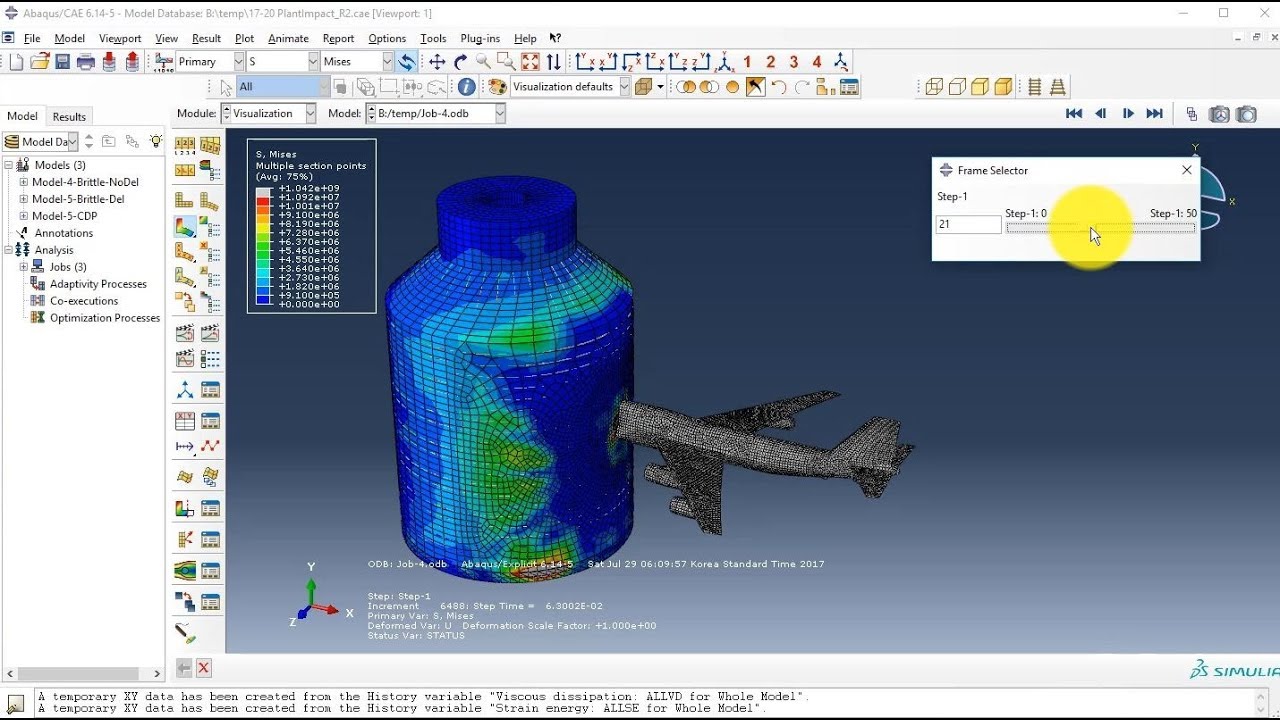The height and width of the screenshot is (720, 1280).
Task: Open the Module dropdown showing Visualization
Action: (273, 114)
